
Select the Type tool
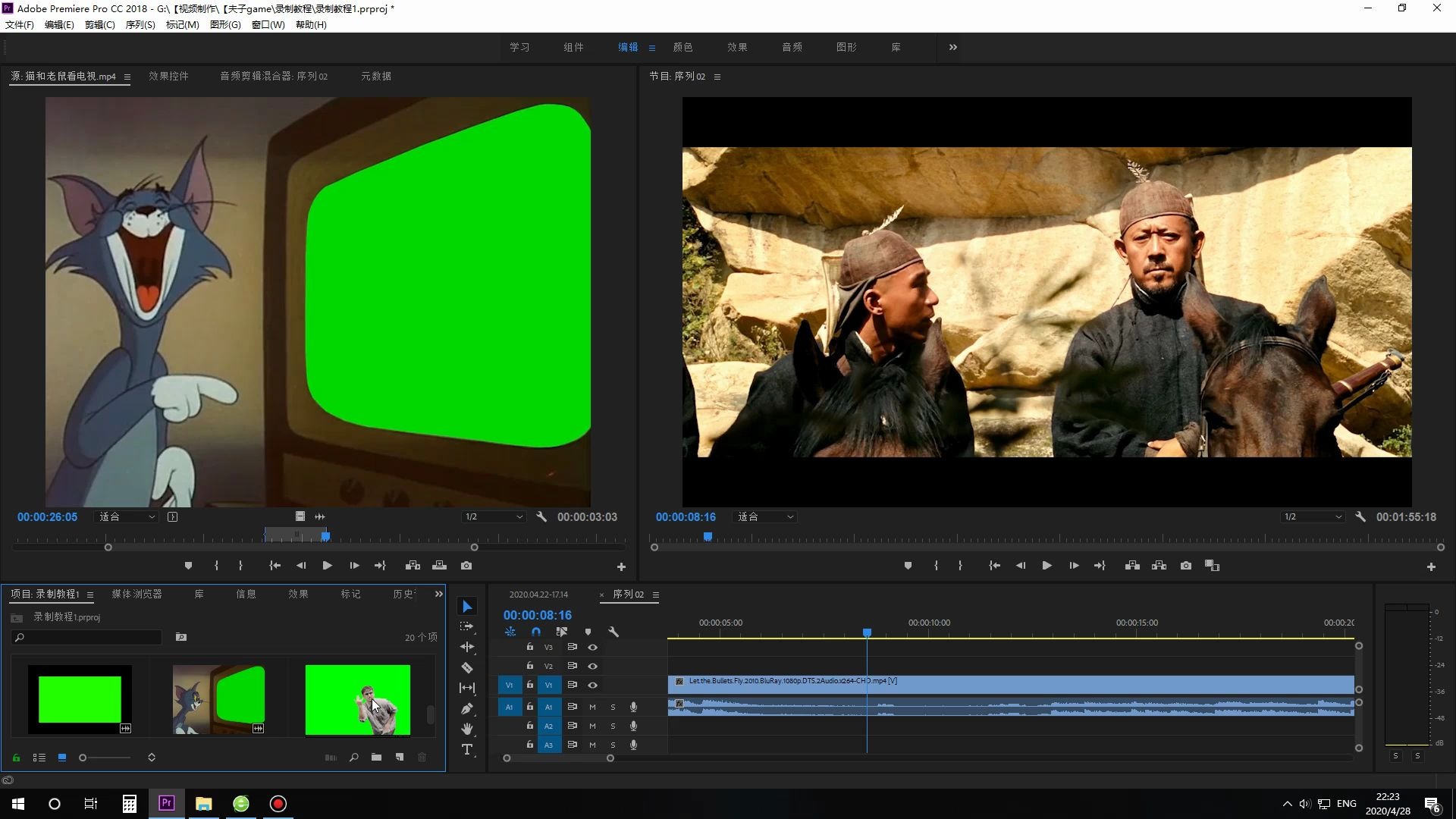(467, 750)
